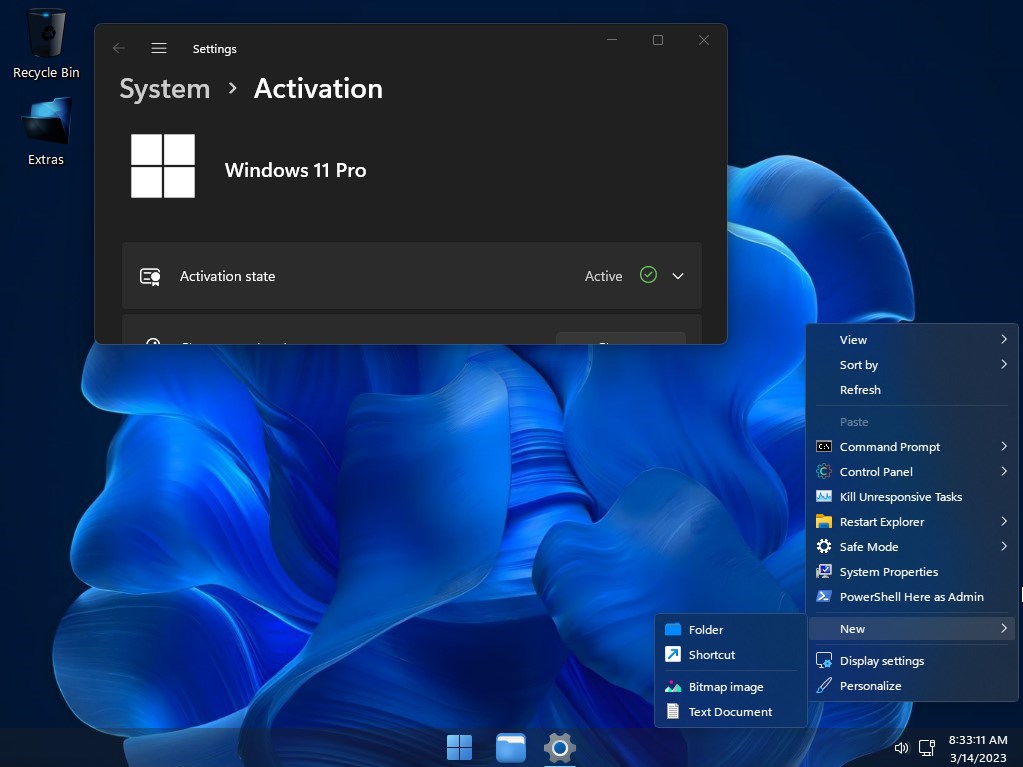
Task: Click the Safe Mode gear icon
Action: pos(824,547)
